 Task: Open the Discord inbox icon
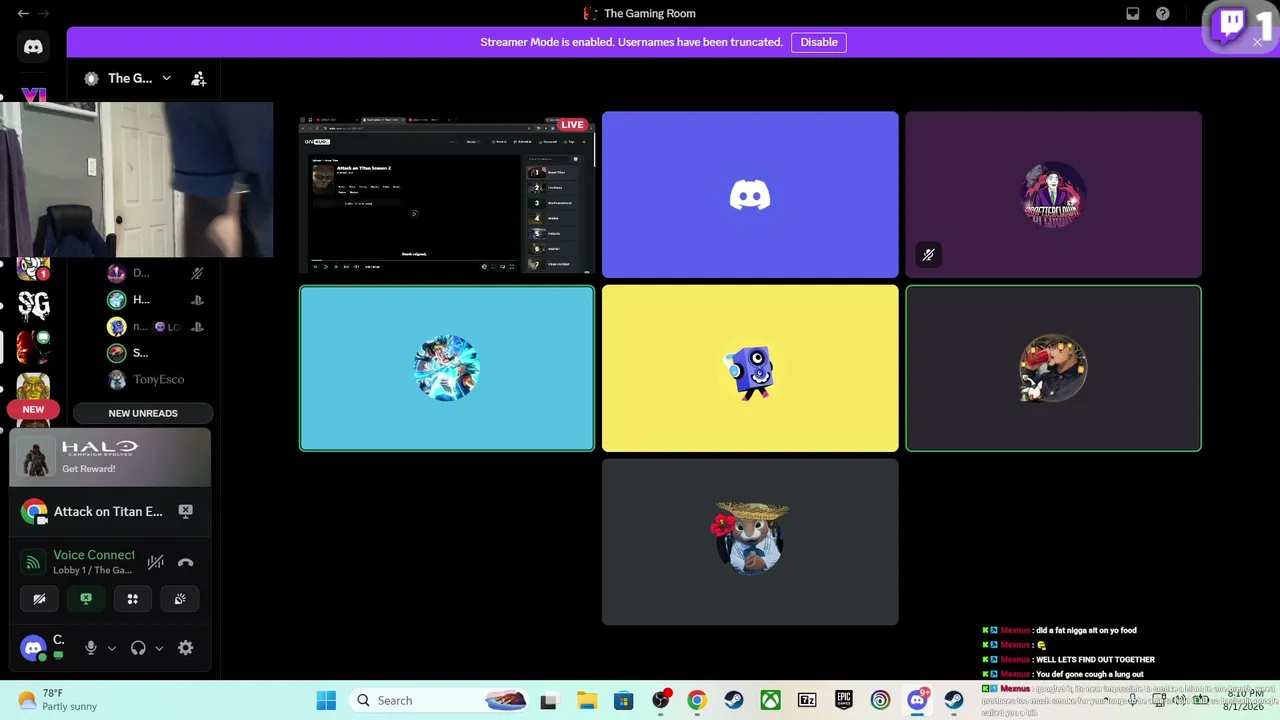point(1133,14)
